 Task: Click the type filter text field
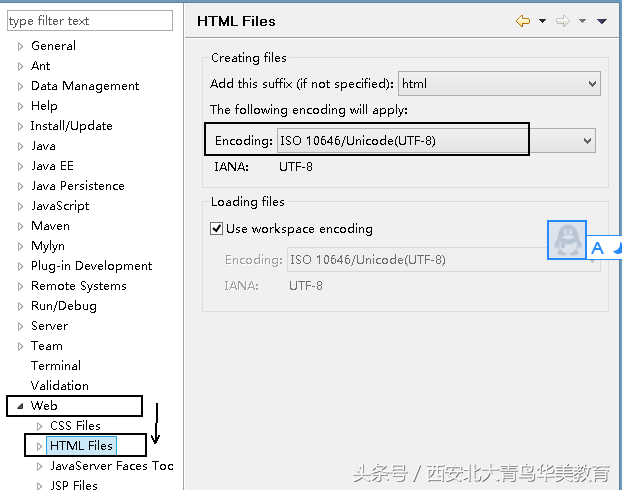click(90, 21)
